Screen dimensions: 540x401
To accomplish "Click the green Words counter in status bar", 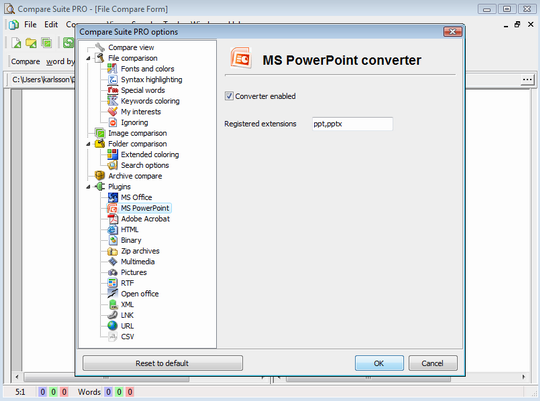I will [x=119, y=392].
